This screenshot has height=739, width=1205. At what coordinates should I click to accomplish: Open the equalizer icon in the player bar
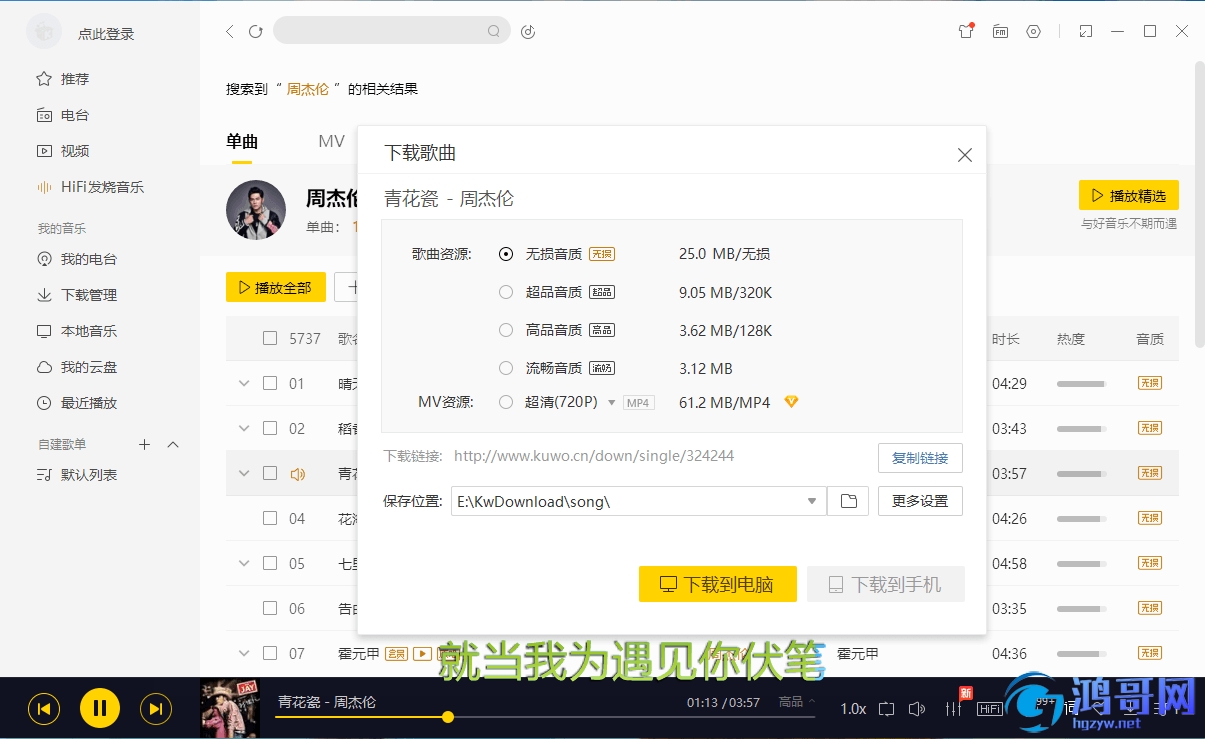954,709
